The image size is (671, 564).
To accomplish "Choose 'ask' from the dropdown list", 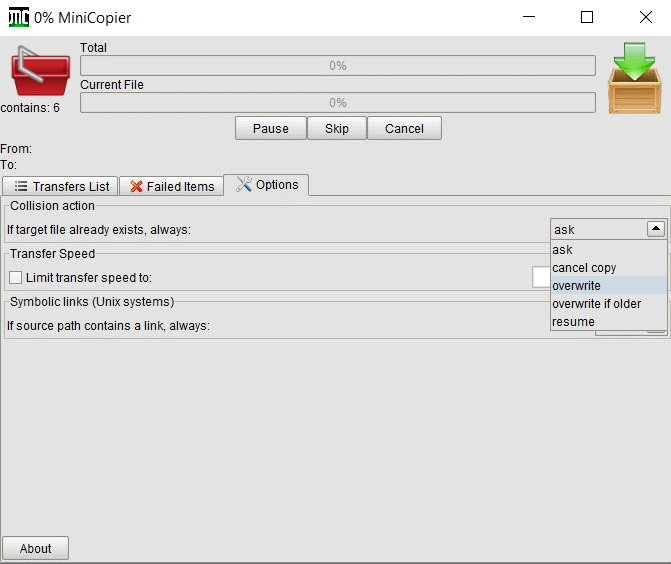I will pos(609,249).
